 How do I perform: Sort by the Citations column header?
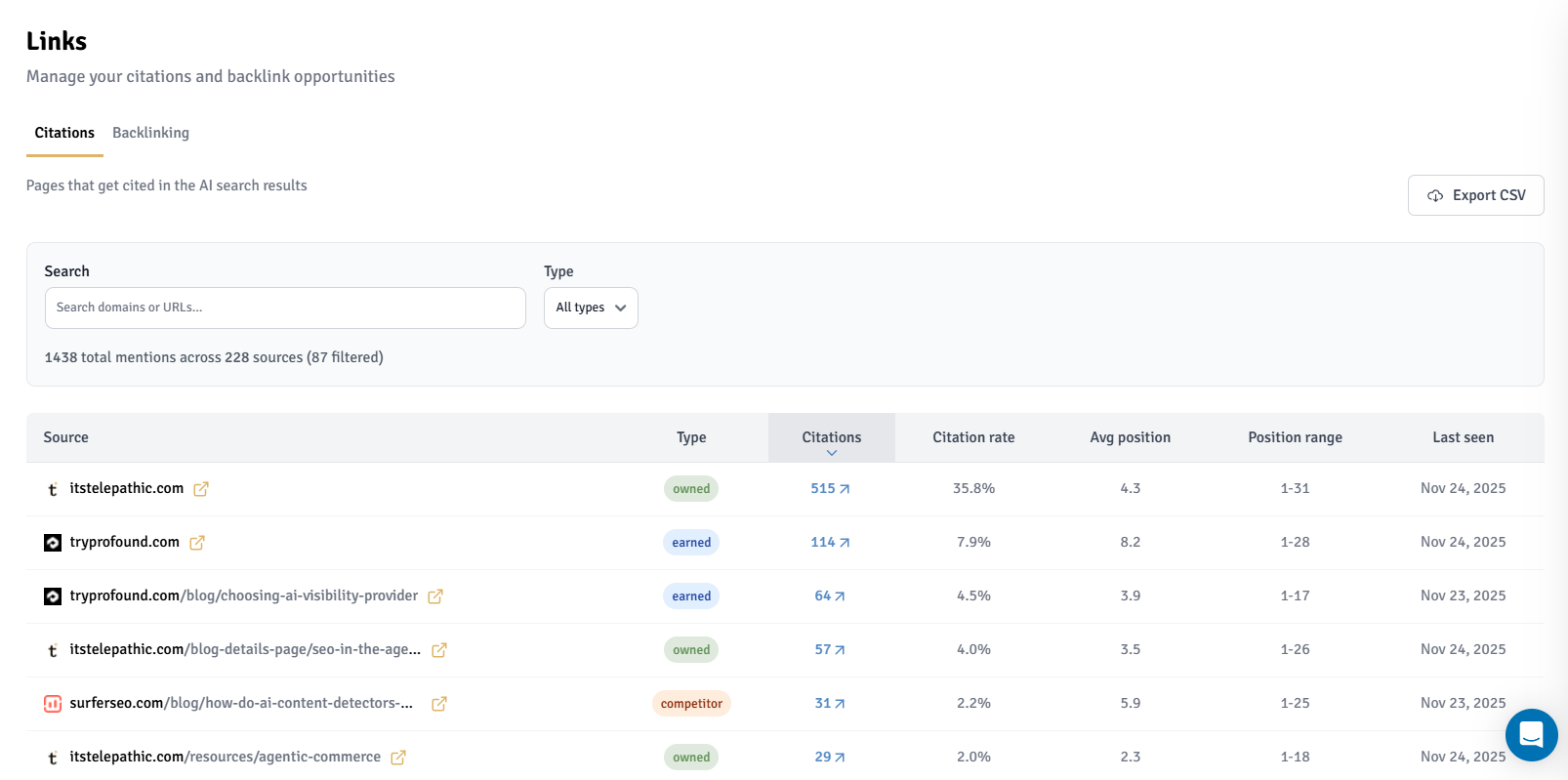pyautogui.click(x=832, y=437)
